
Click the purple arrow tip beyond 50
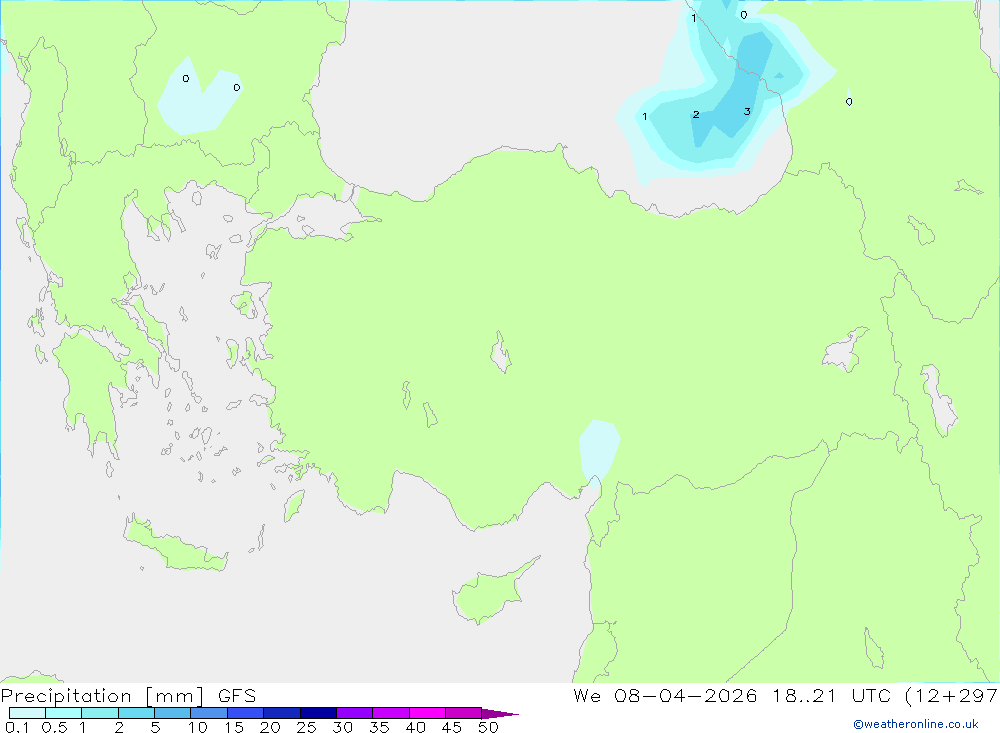499,714
